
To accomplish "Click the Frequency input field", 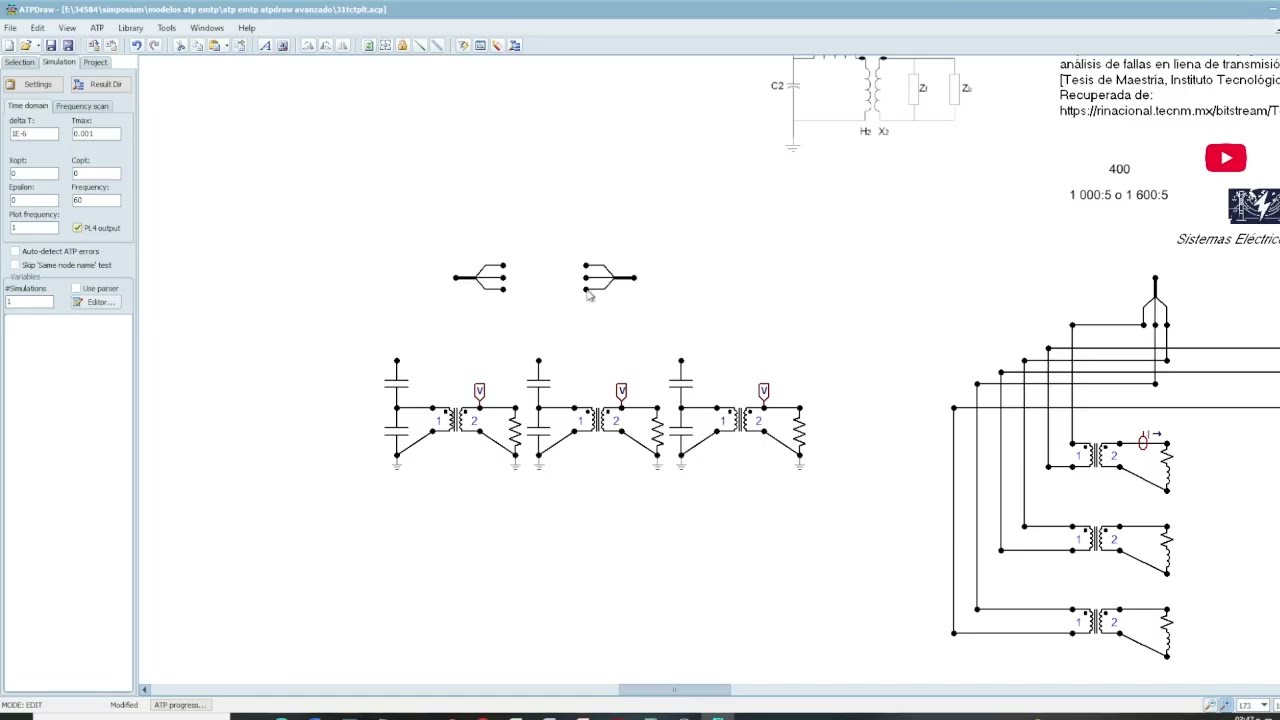I will pyautogui.click(x=96, y=200).
